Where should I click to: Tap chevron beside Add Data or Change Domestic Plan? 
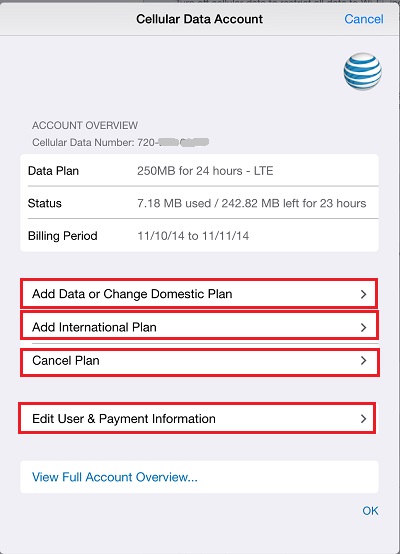coord(363,294)
